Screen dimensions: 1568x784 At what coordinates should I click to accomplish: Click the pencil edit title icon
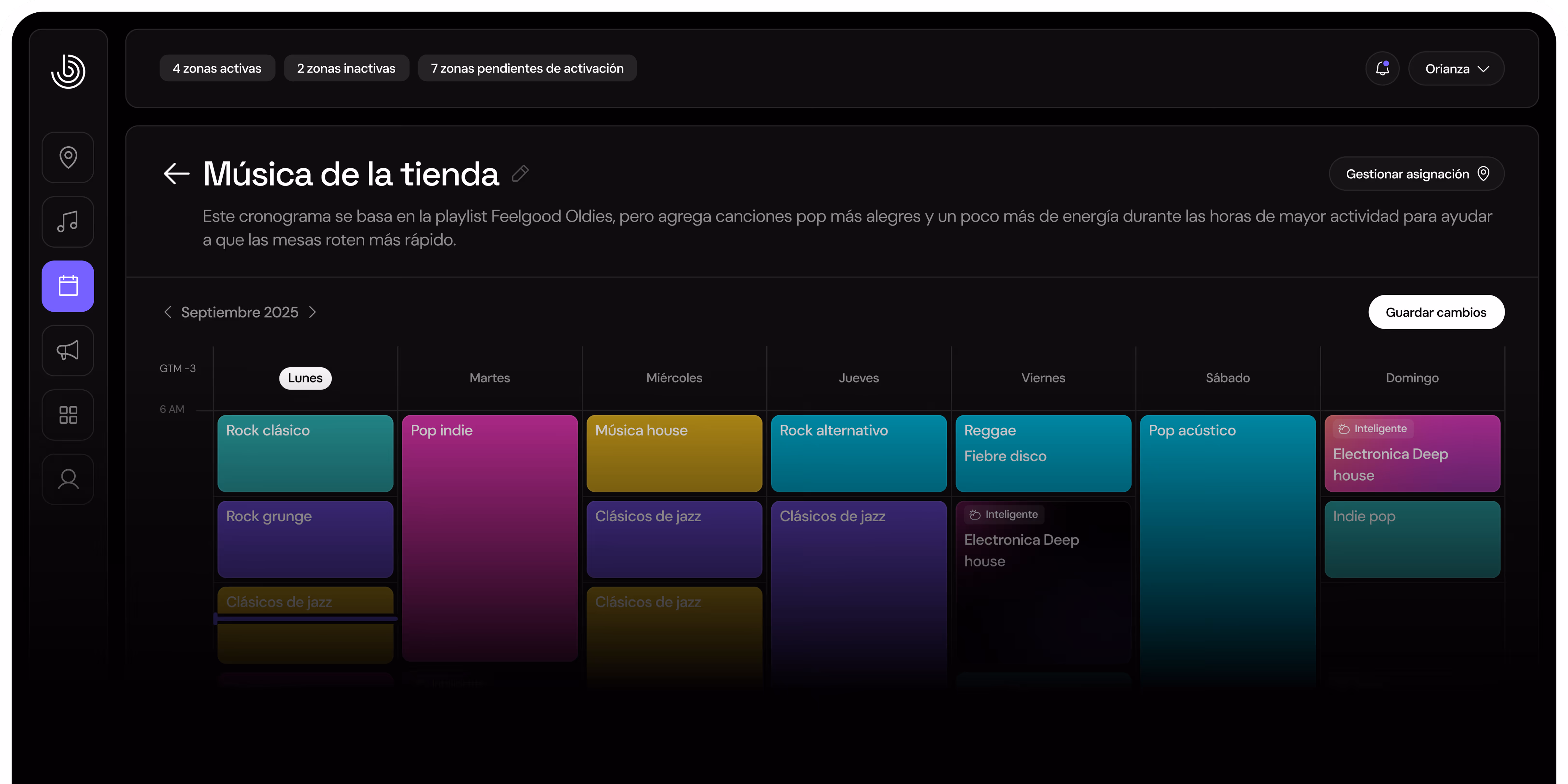[x=520, y=174]
